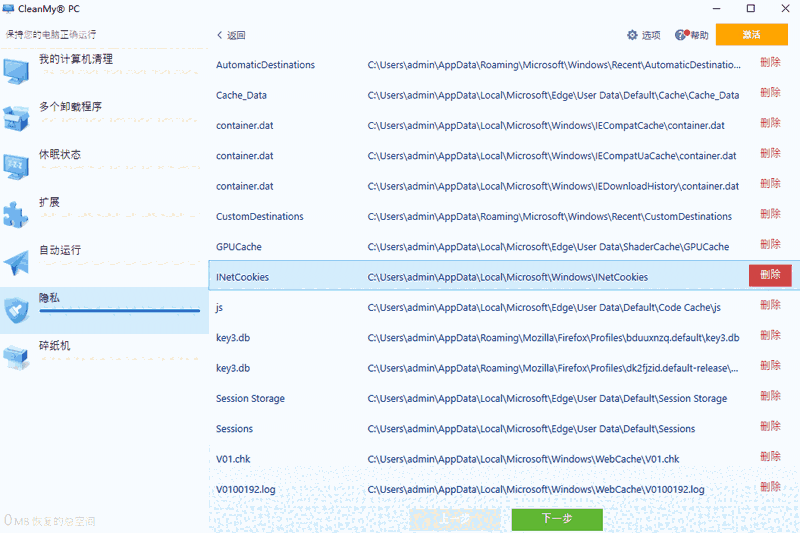Screen dimensions: 800x533
Task: Delete the CustomDestinations entry
Action: 770,214
